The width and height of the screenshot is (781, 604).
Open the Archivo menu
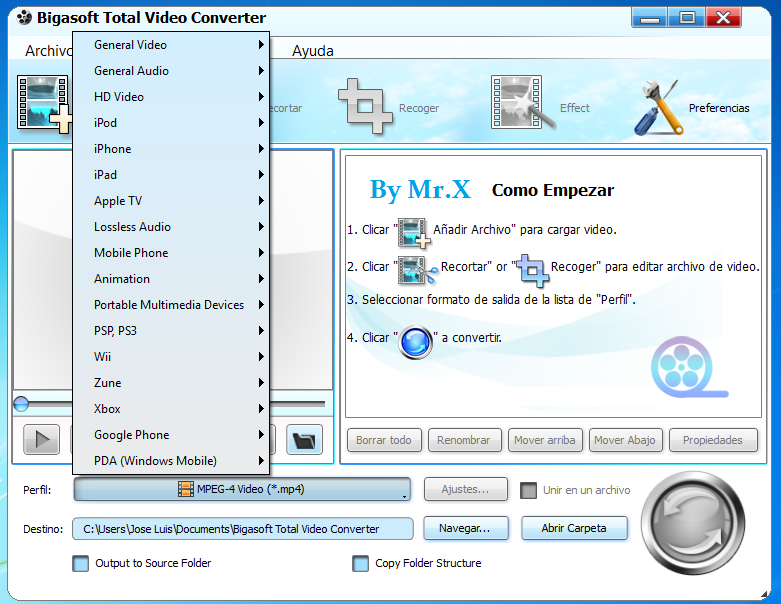[x=48, y=51]
